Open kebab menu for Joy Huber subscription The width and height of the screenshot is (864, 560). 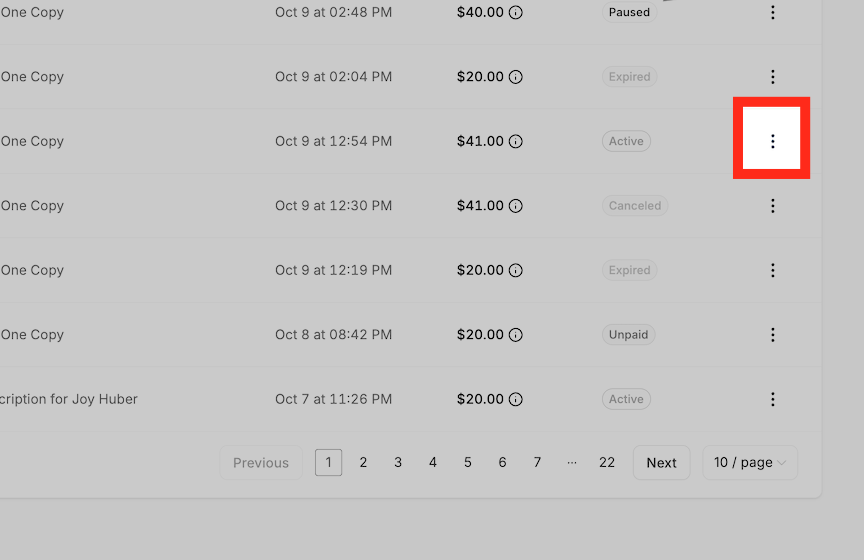click(773, 399)
